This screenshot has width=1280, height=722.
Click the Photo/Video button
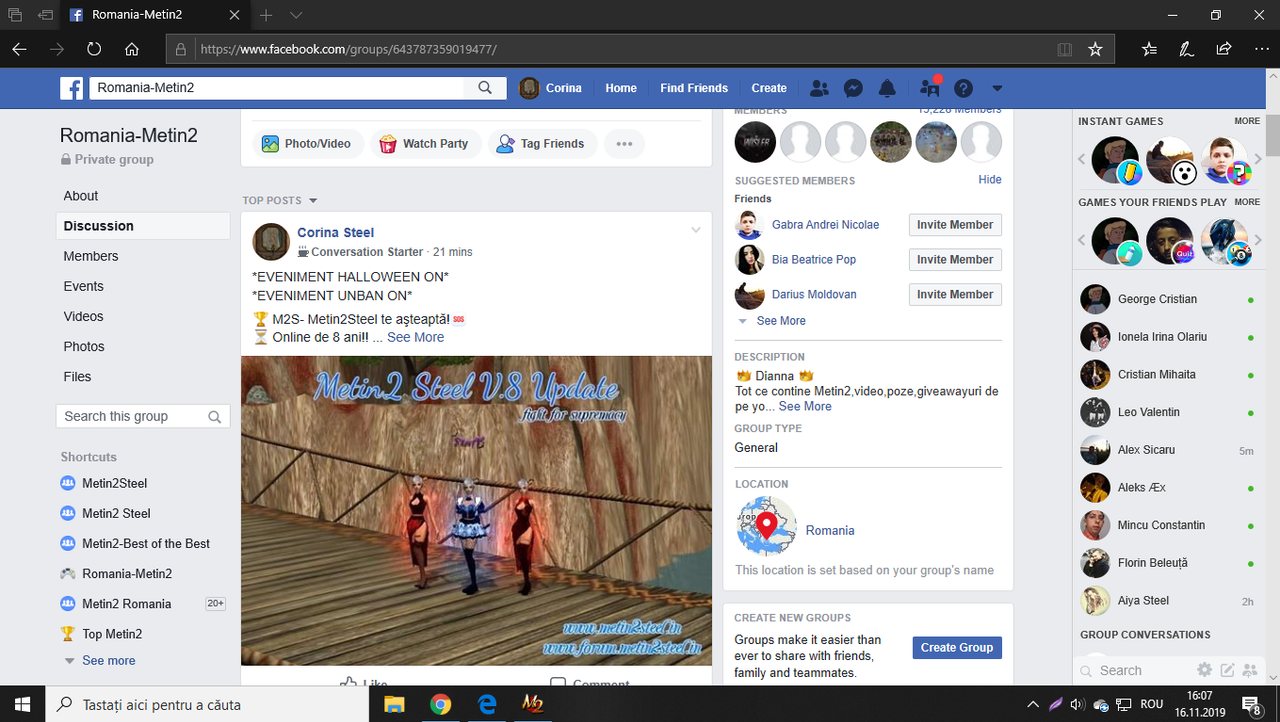tap(307, 144)
